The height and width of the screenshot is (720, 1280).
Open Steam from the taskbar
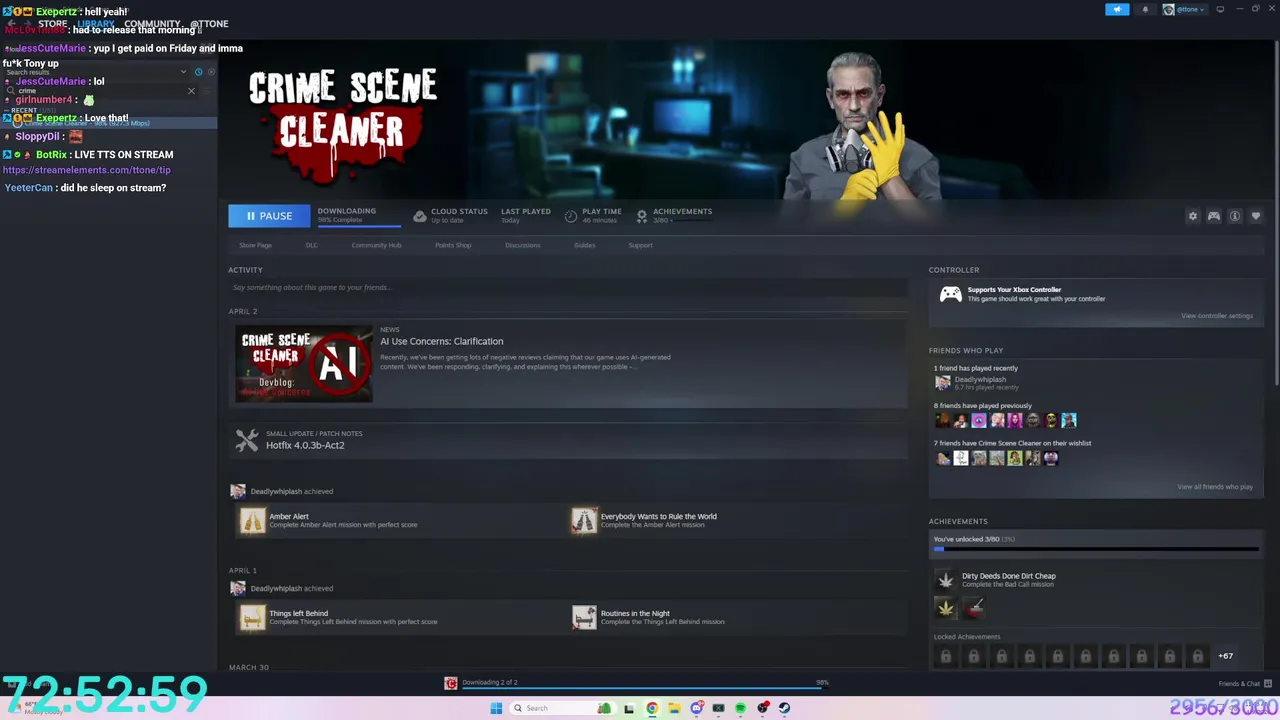pyautogui.click(x=784, y=708)
